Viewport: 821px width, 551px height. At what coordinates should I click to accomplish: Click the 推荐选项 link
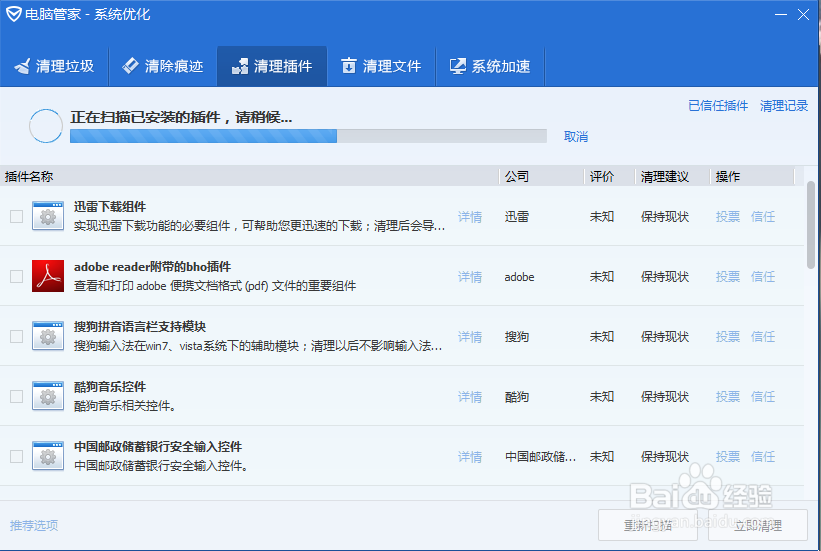click(x=34, y=525)
